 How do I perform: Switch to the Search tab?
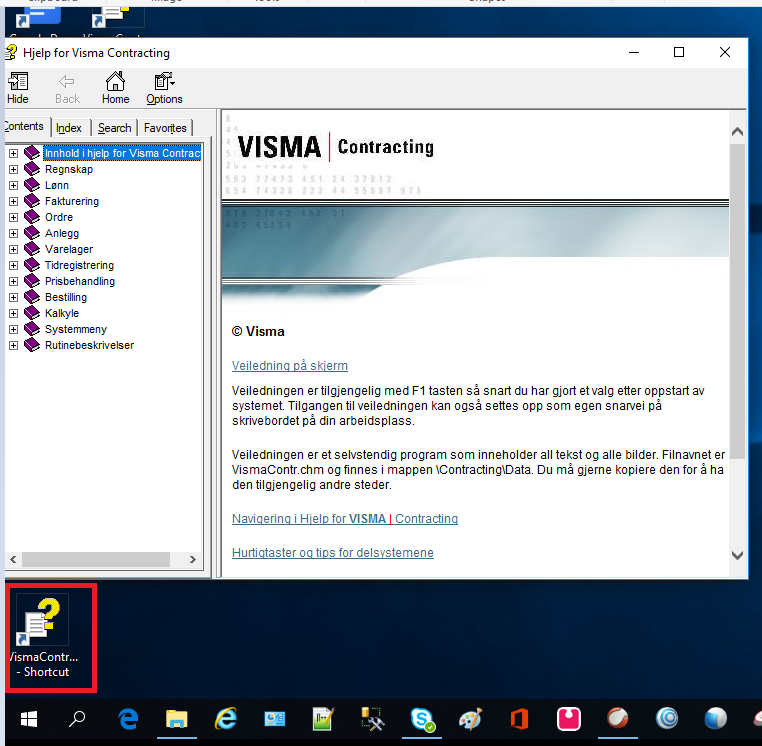[115, 128]
